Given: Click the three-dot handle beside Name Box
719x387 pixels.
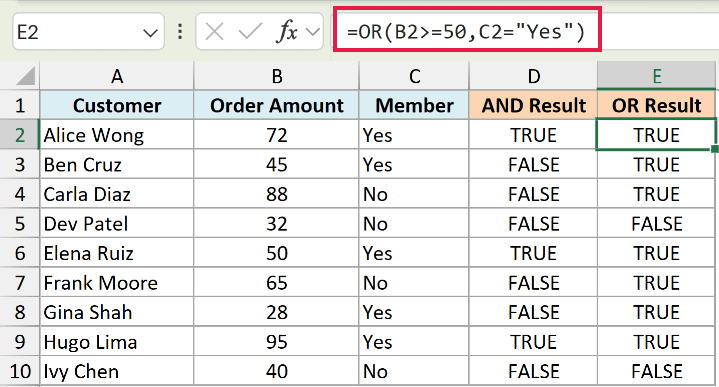Looking at the screenshot, I should click(180, 32).
